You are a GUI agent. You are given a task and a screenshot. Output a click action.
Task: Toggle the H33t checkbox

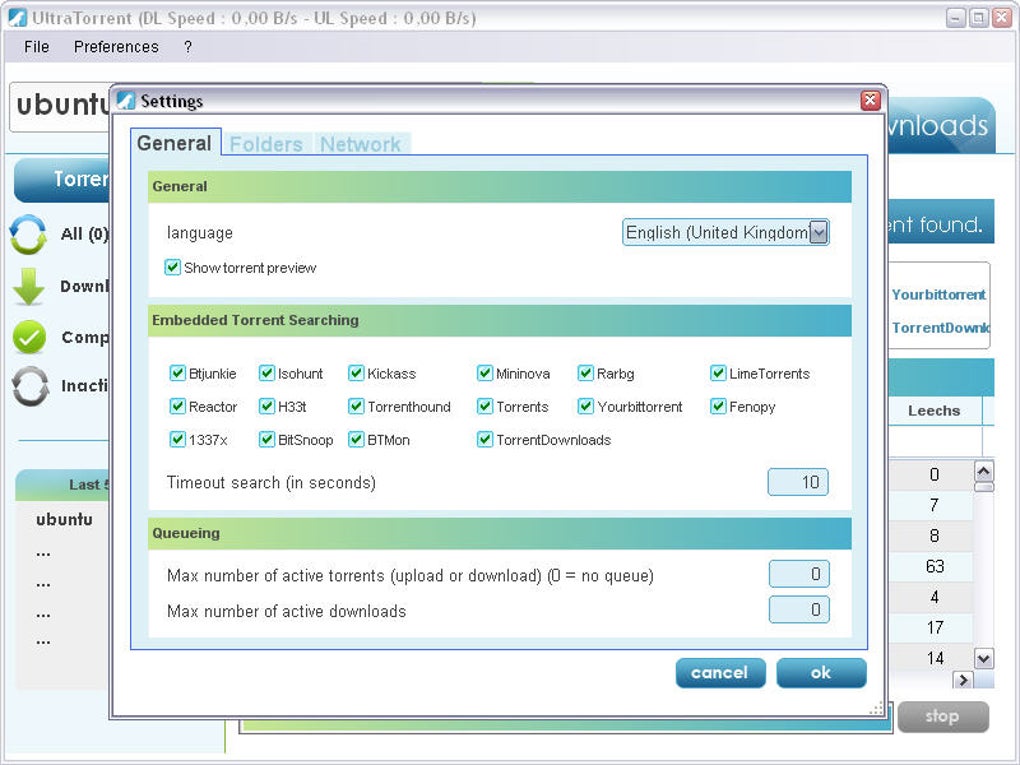tap(267, 407)
